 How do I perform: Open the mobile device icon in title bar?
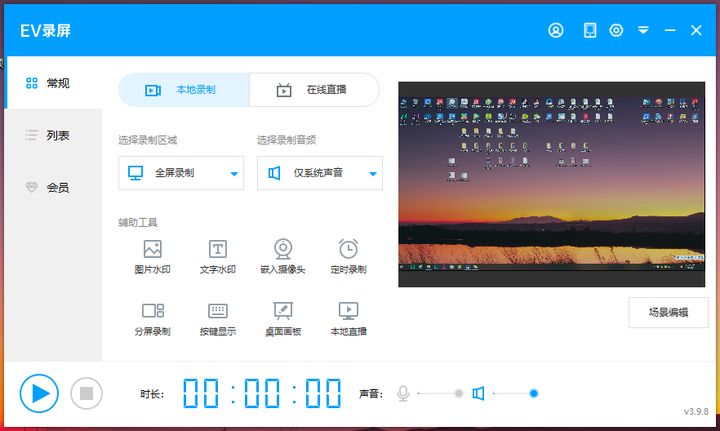(590, 30)
